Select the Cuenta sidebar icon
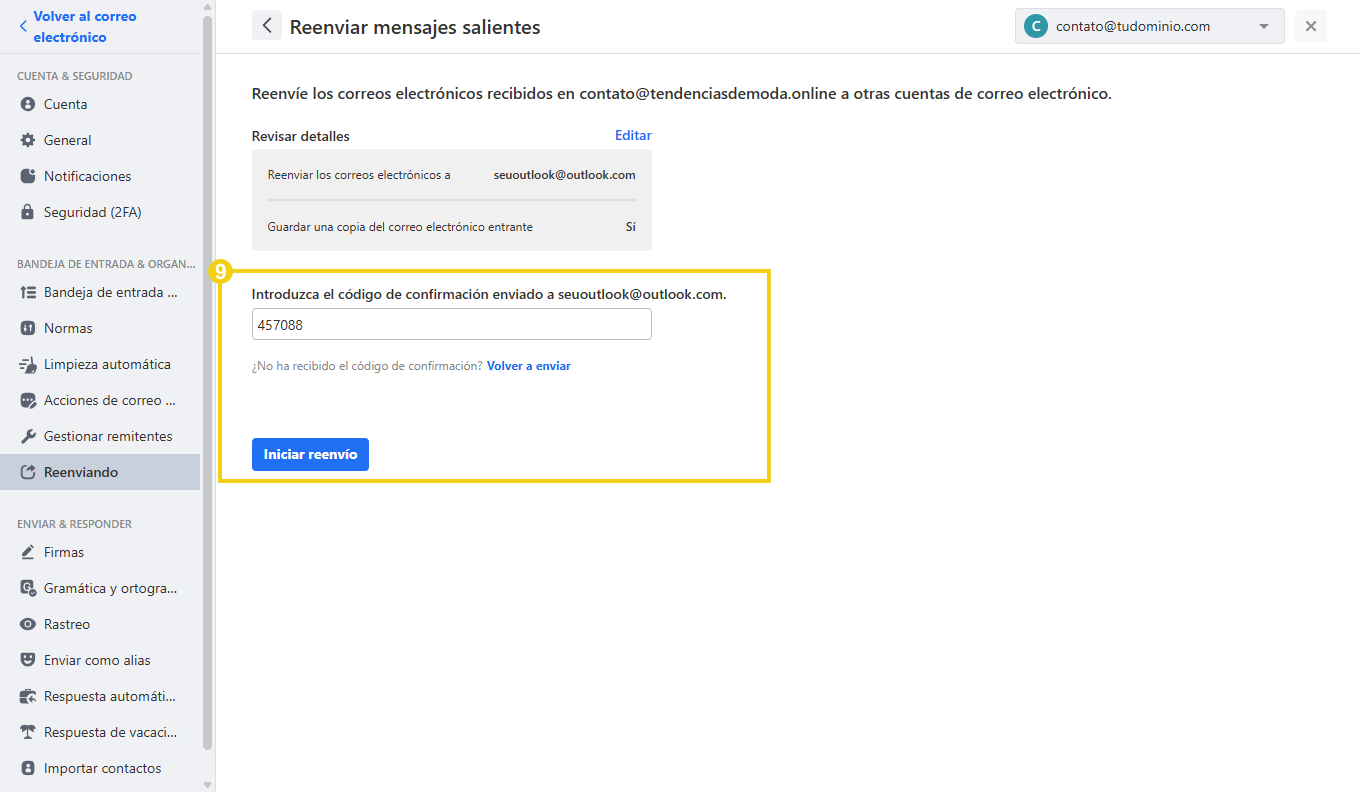Viewport: 1361px width, 792px height. pos(29,104)
